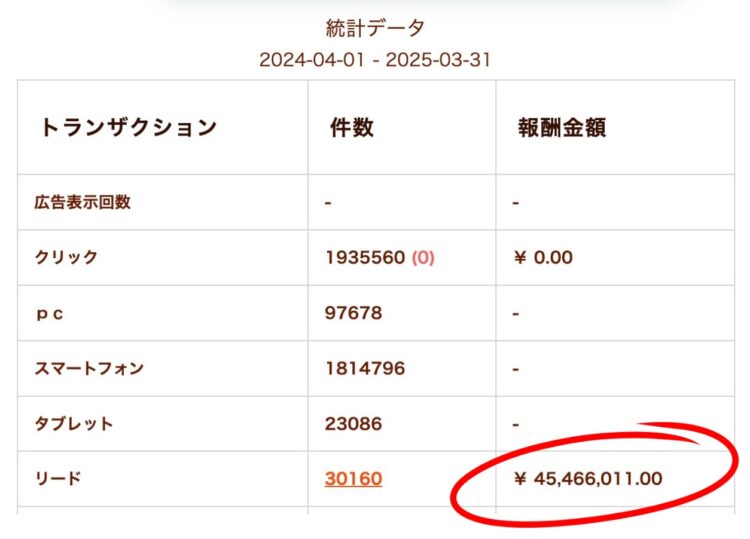Select the リード row label

[x=58, y=479]
